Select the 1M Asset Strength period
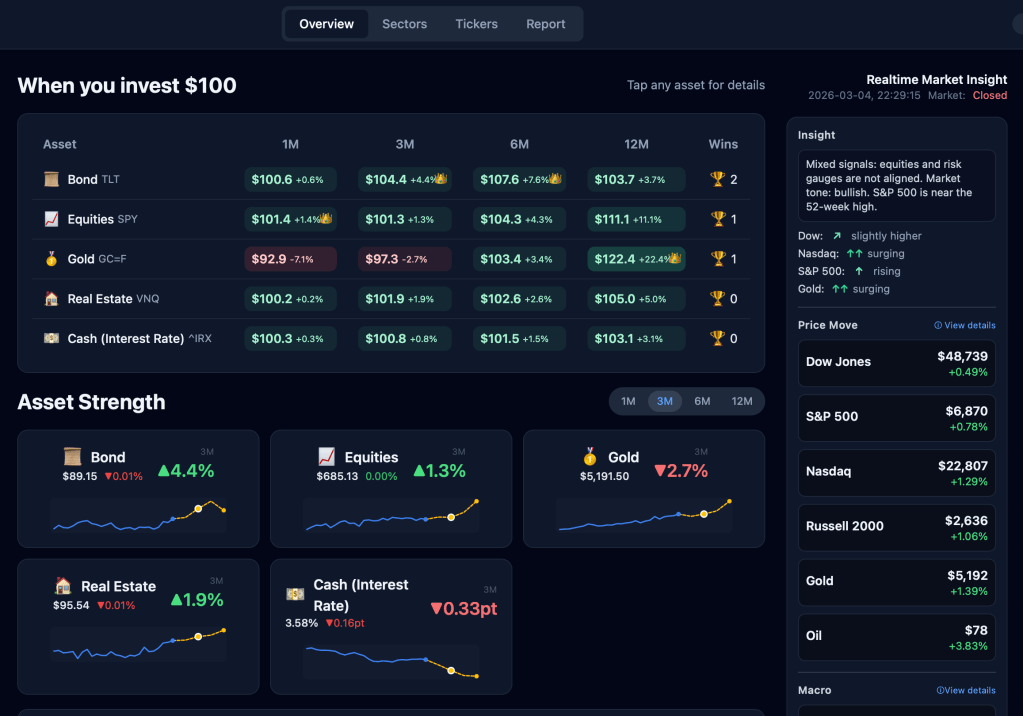 (628, 401)
